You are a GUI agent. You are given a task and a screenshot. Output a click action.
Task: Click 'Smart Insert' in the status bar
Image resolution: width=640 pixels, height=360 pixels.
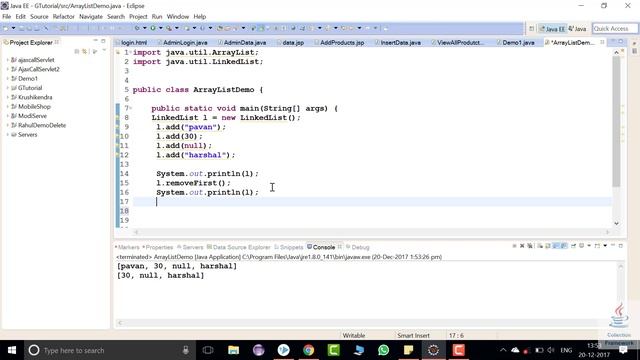(x=413, y=336)
